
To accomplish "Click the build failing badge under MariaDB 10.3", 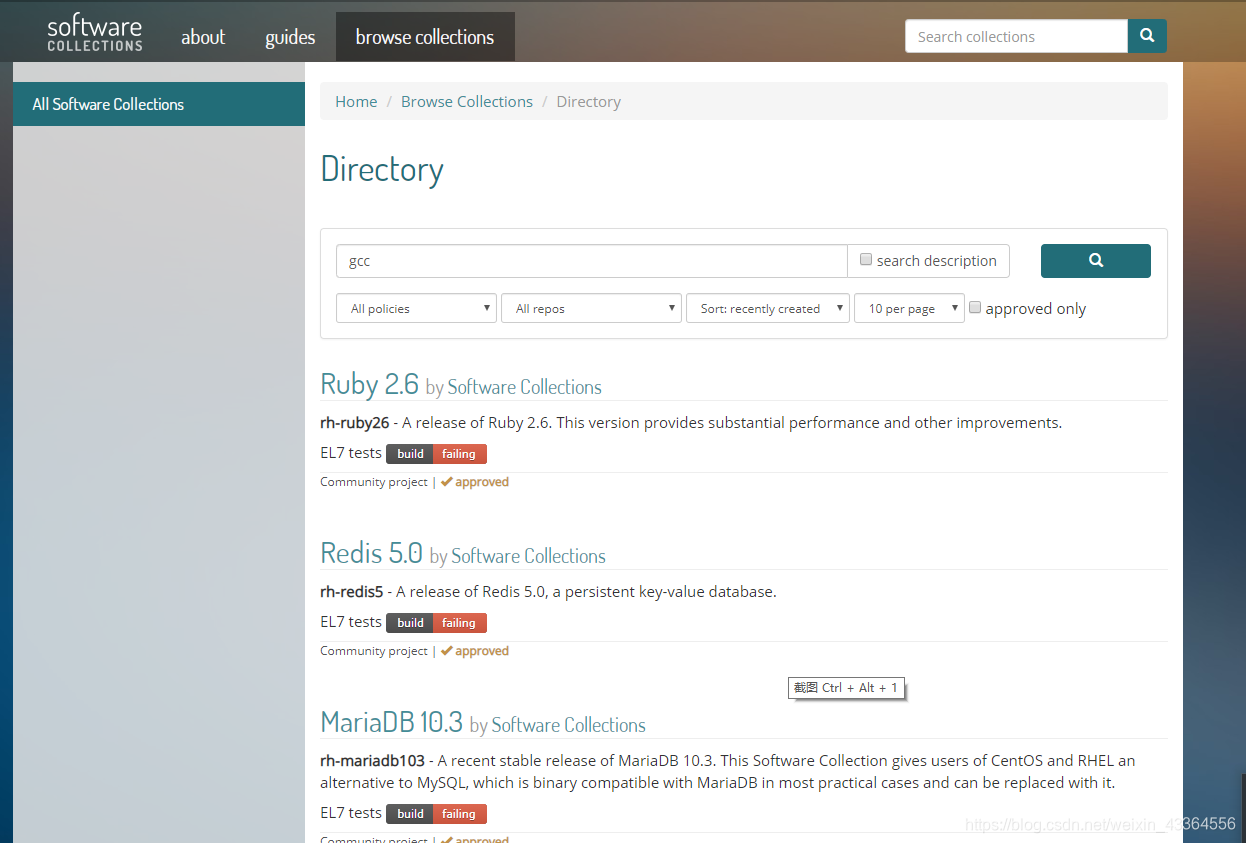I will (x=436, y=814).
